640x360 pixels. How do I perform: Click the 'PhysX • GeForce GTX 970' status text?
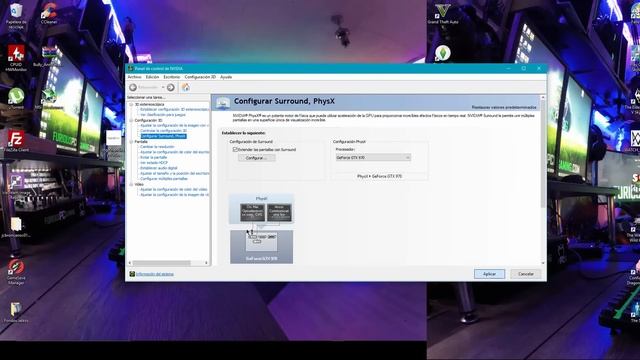point(379,176)
